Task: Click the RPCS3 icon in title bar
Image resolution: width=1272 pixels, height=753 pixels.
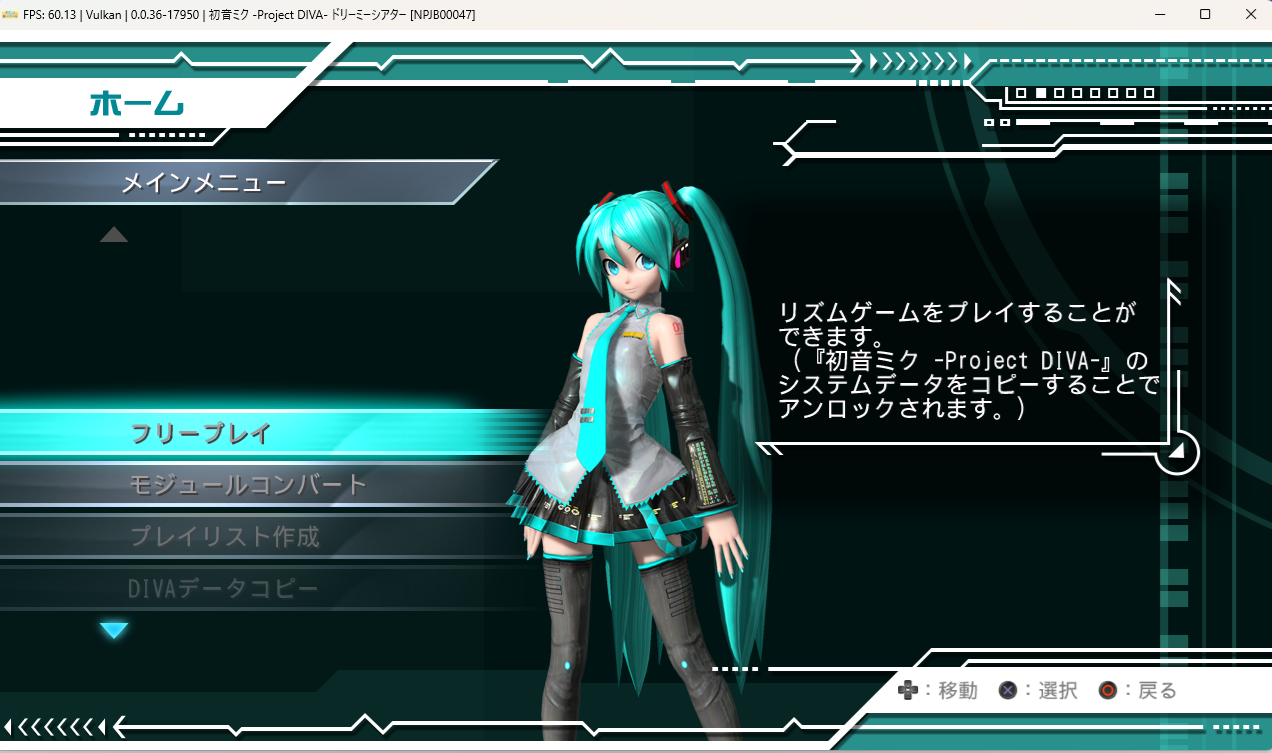Action: (11, 15)
